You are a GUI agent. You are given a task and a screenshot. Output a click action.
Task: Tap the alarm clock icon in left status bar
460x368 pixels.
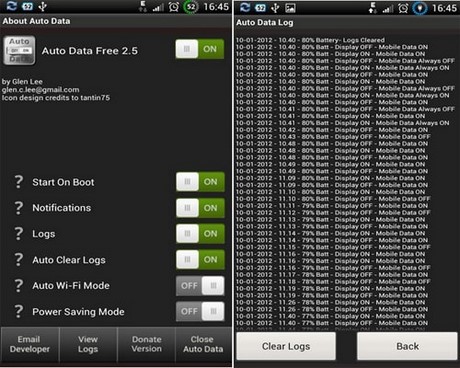174,7
